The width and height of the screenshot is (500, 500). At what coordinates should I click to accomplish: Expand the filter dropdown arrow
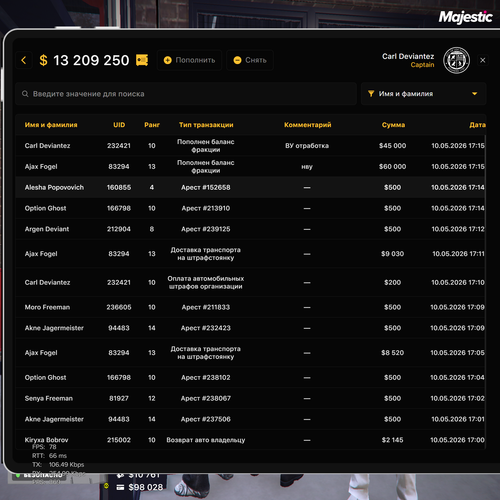[474, 94]
